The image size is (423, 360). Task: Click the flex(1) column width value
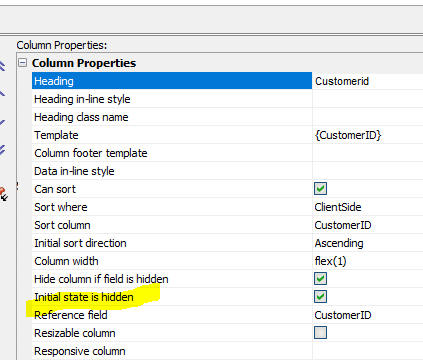(368, 261)
